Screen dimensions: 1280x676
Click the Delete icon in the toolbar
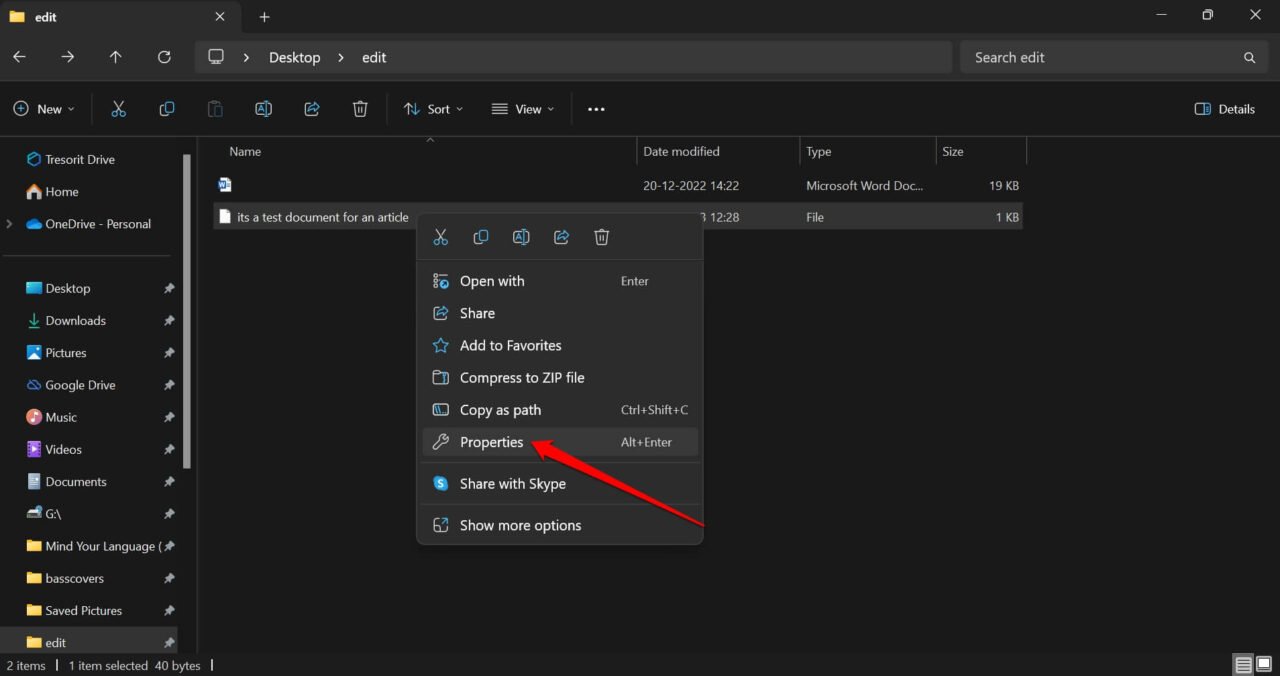pos(360,108)
